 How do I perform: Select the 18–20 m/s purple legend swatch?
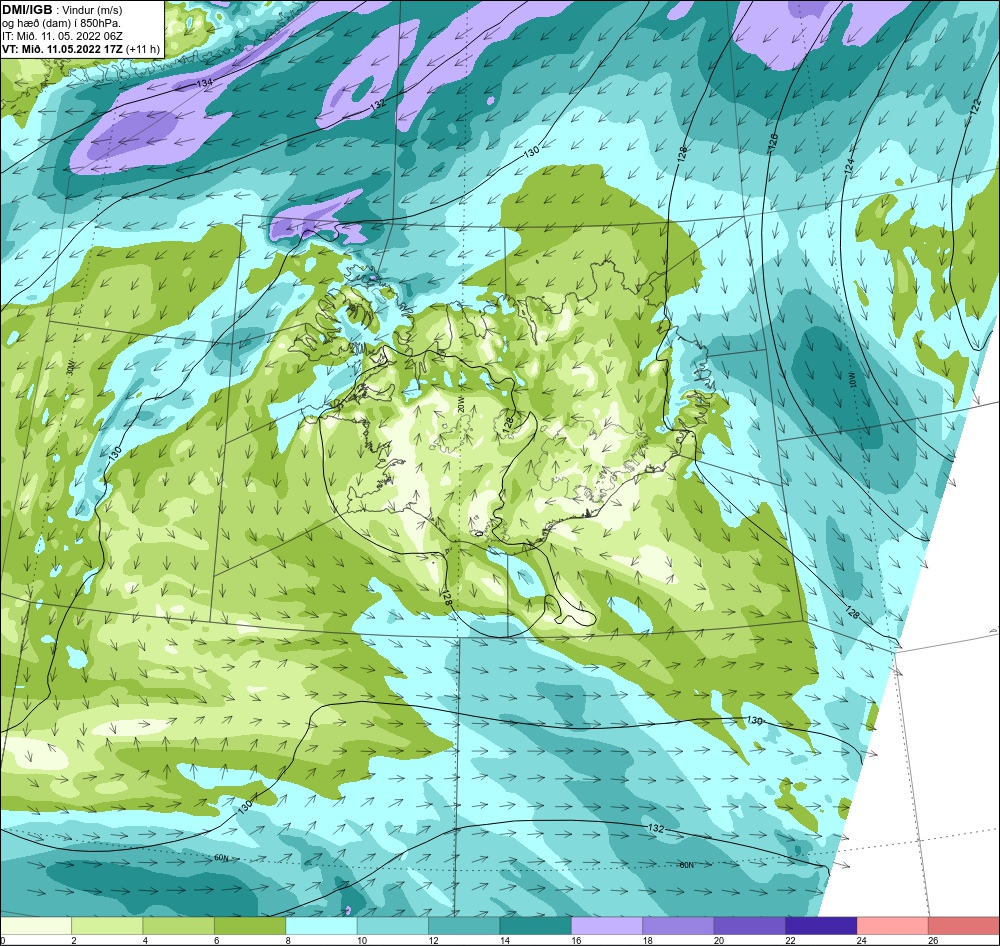point(679,925)
